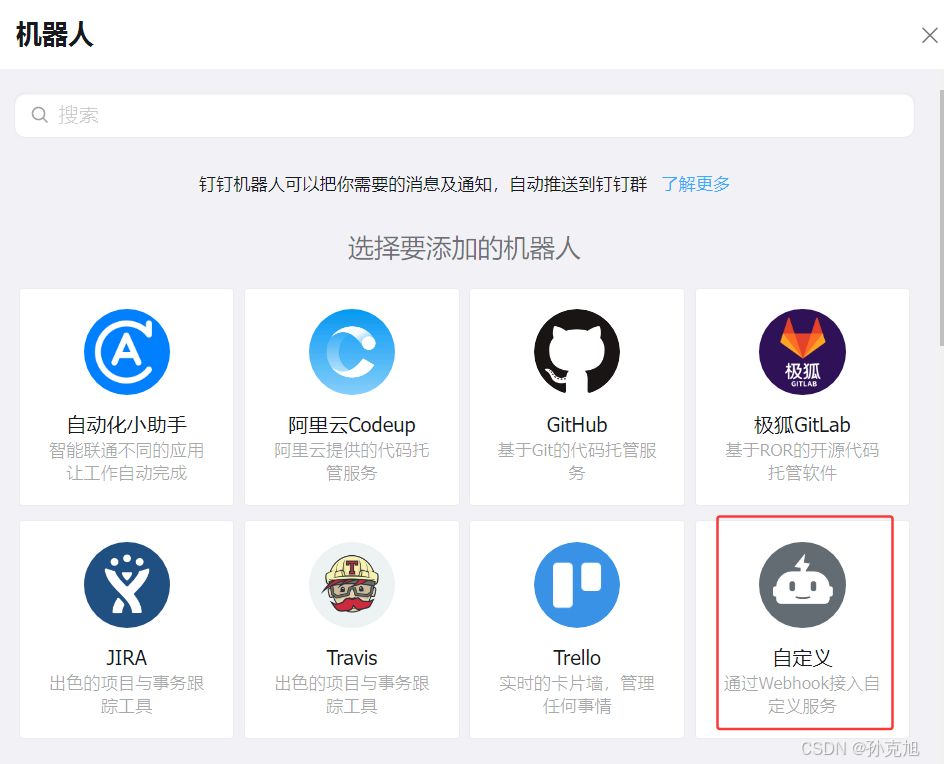Select the 阿里云Codeup robot icon
944x764 pixels.
pyautogui.click(x=352, y=352)
